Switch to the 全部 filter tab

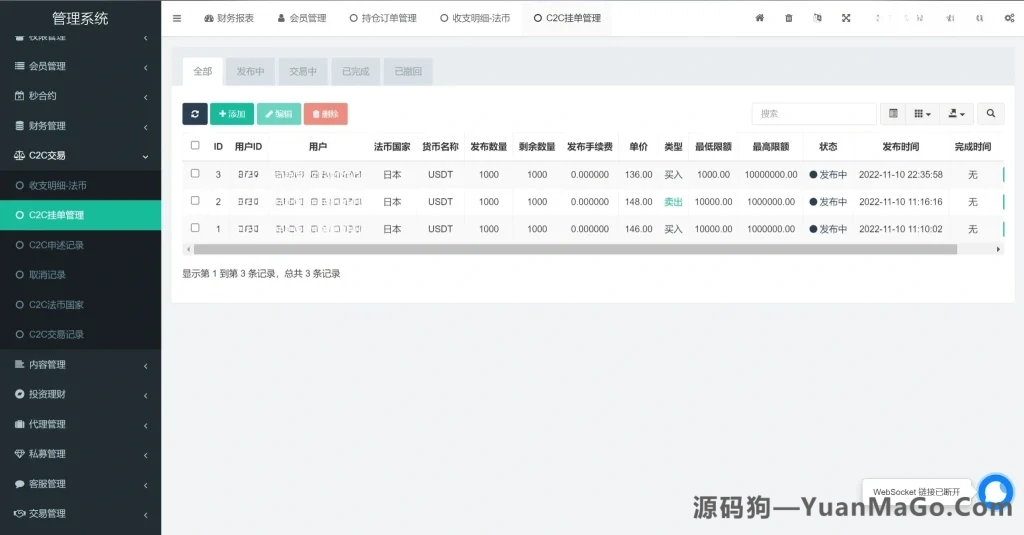(x=202, y=71)
